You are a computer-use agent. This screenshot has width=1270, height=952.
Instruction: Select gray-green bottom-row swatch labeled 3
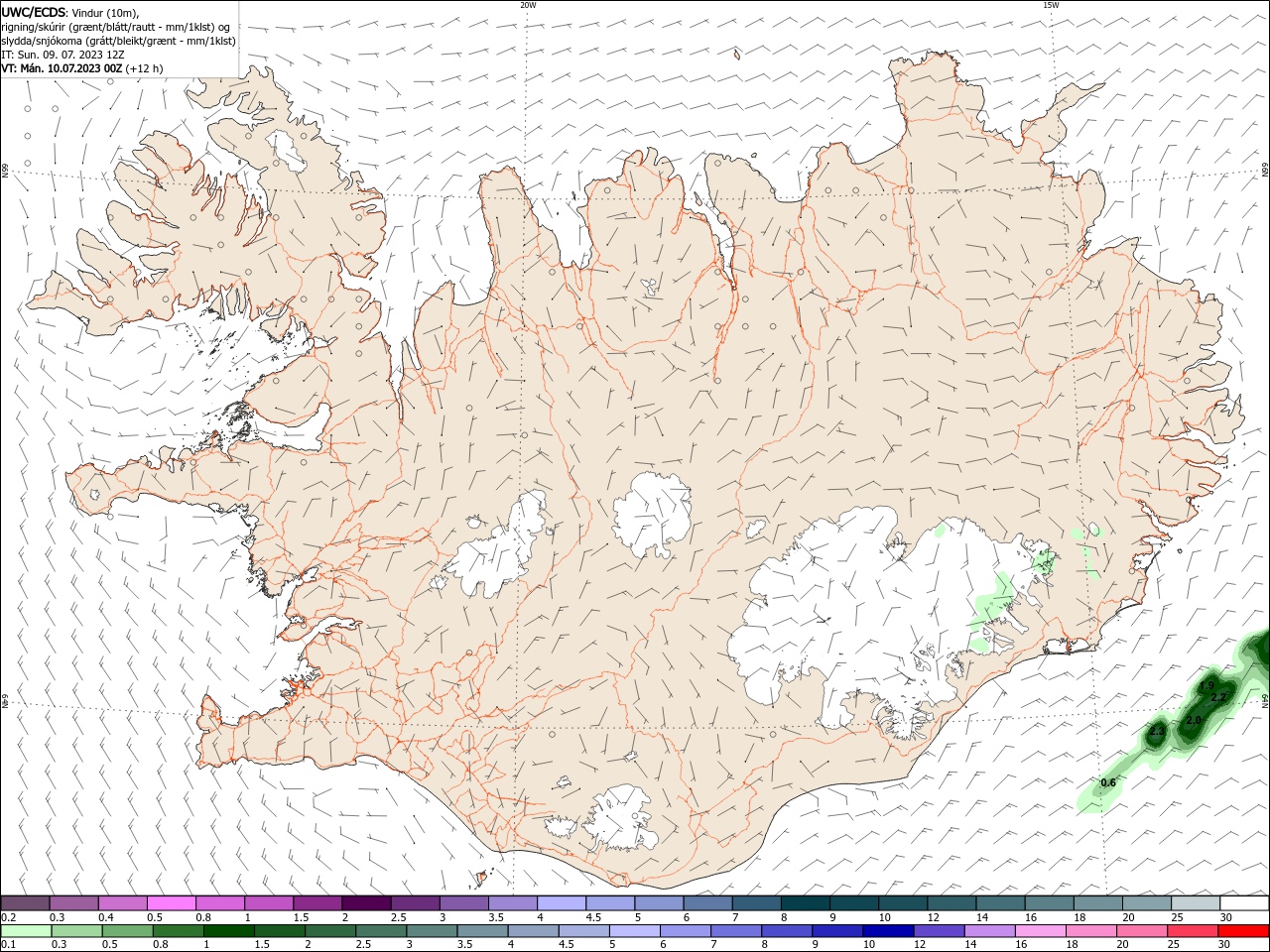point(432,931)
